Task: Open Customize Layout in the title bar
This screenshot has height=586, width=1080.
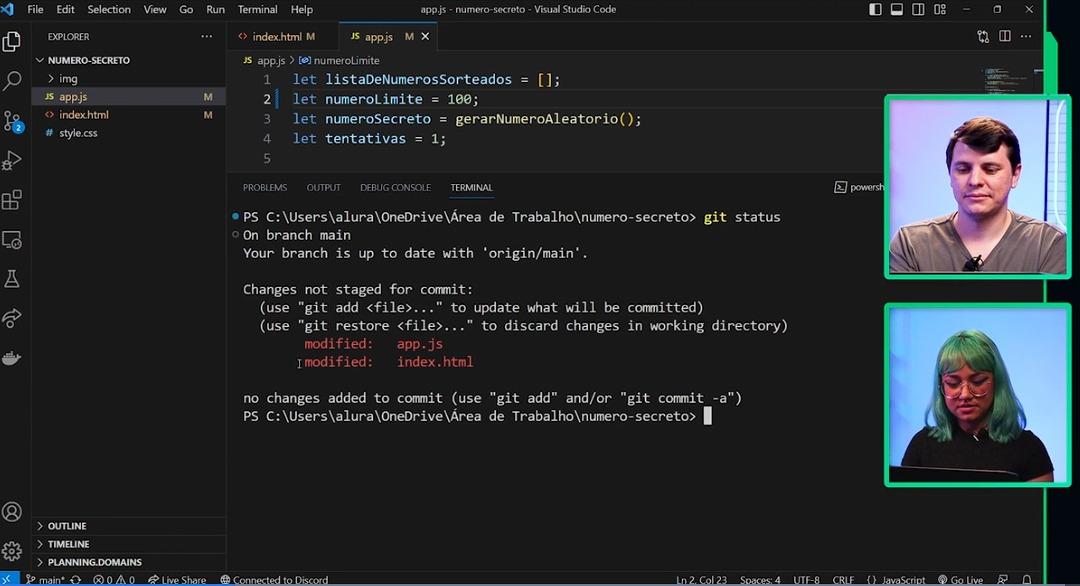Action: tap(940, 10)
